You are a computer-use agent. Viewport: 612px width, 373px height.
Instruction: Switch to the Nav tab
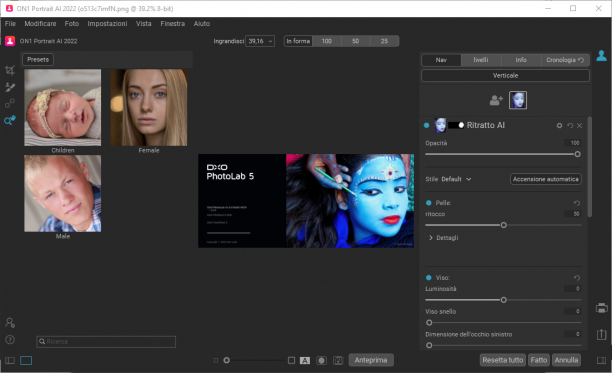[441, 60]
